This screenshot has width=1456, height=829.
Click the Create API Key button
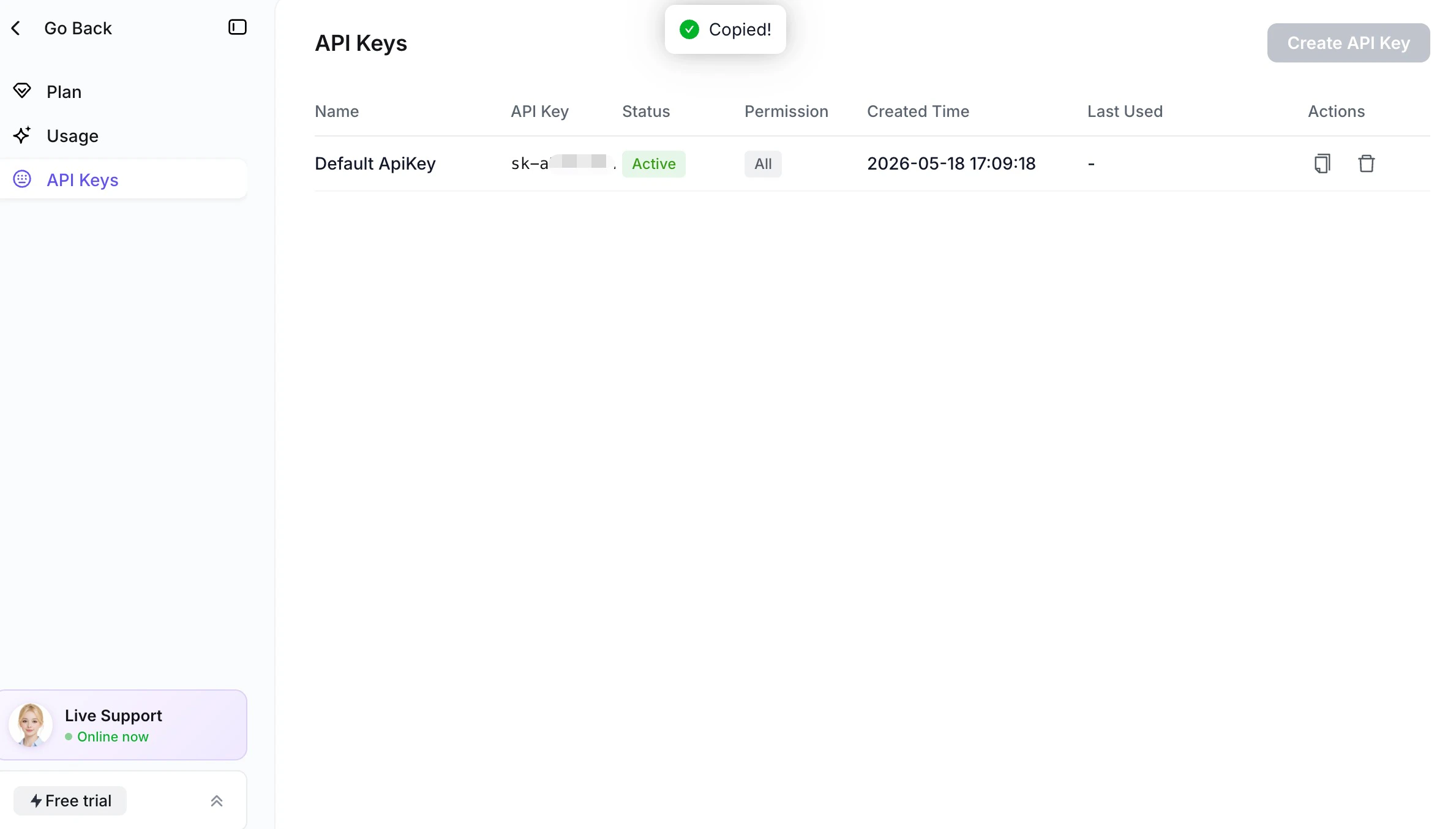(x=1348, y=43)
